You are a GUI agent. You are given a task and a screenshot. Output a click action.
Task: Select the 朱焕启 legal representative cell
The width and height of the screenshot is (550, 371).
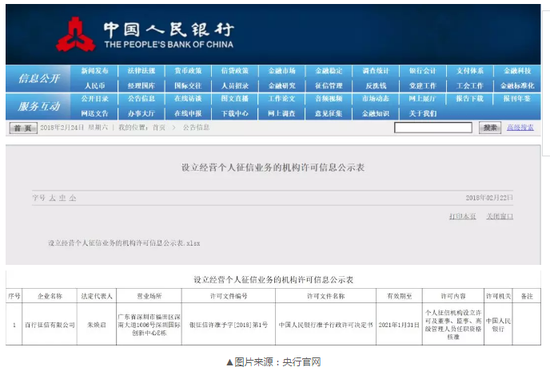click(97, 325)
